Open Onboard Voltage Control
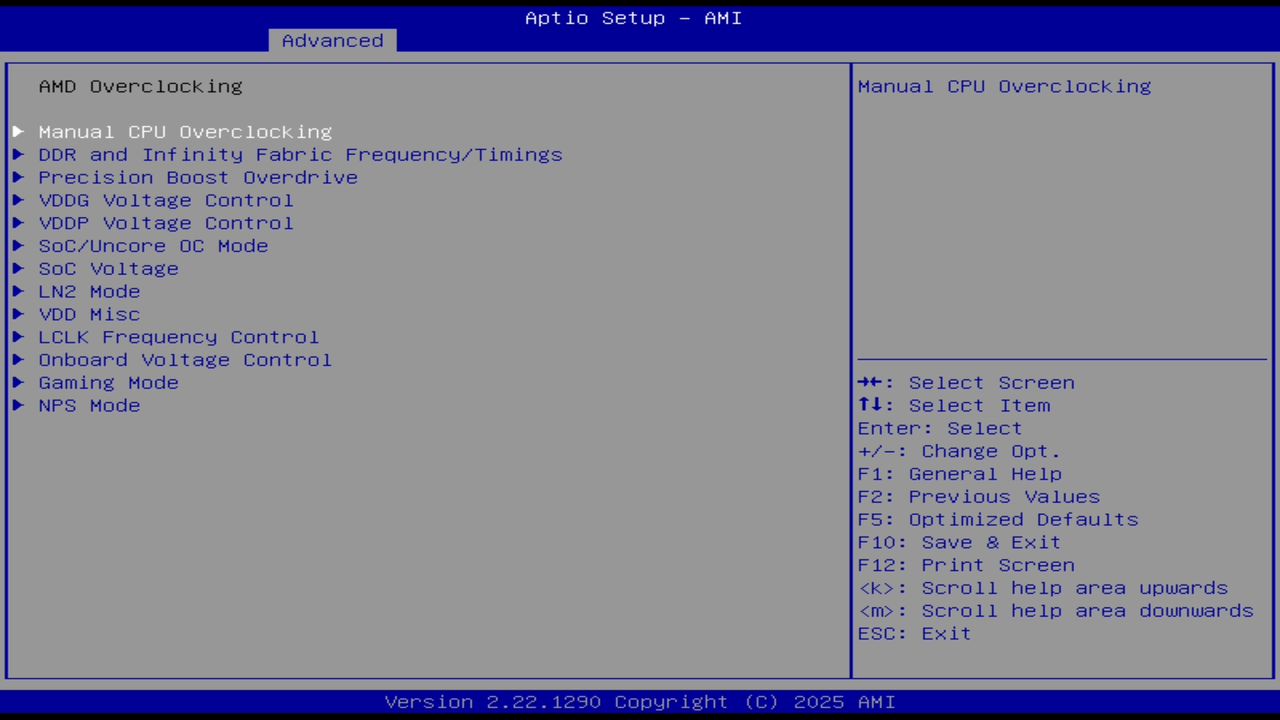 [185, 360]
